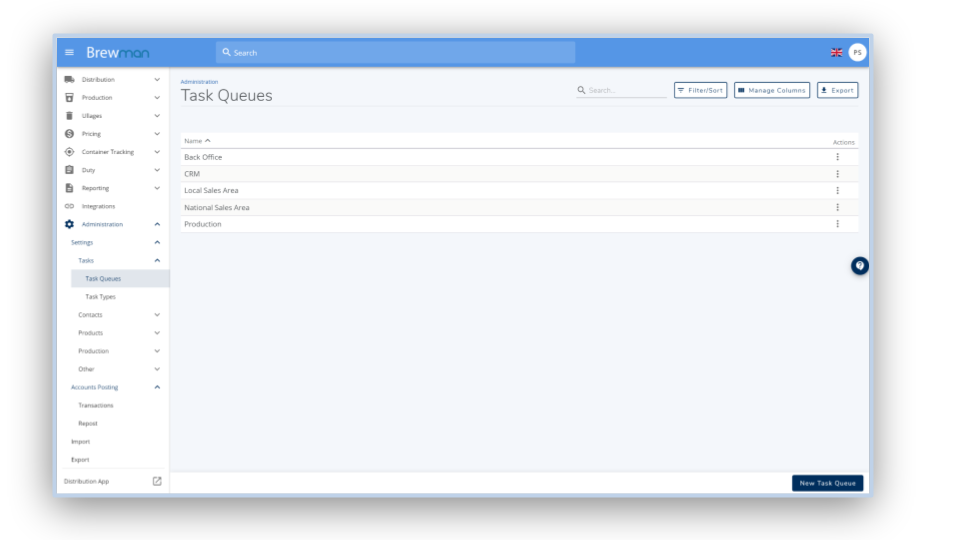
Task: Open the Distribution App external link icon
Action: (157, 481)
